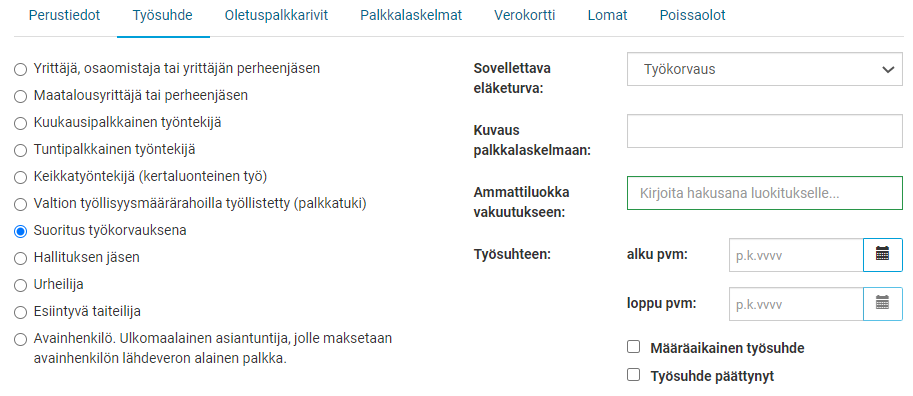Expand the Sovellettava eläketurva dropdown
This screenshot has width=913, height=396.
765,69
